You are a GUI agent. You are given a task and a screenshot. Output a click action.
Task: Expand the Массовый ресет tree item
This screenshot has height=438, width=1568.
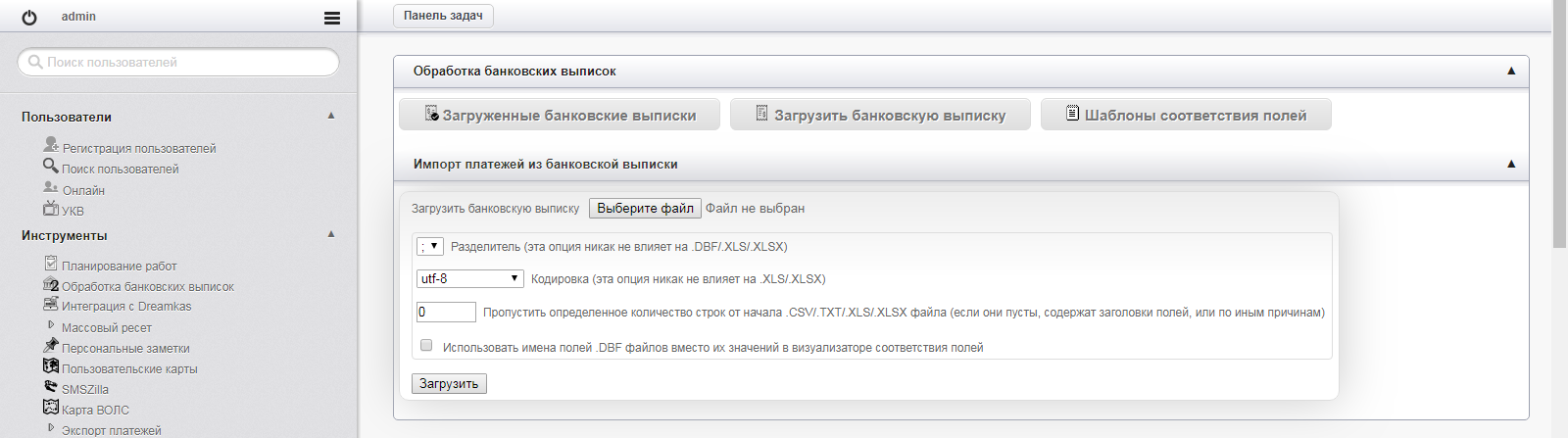tap(51, 325)
